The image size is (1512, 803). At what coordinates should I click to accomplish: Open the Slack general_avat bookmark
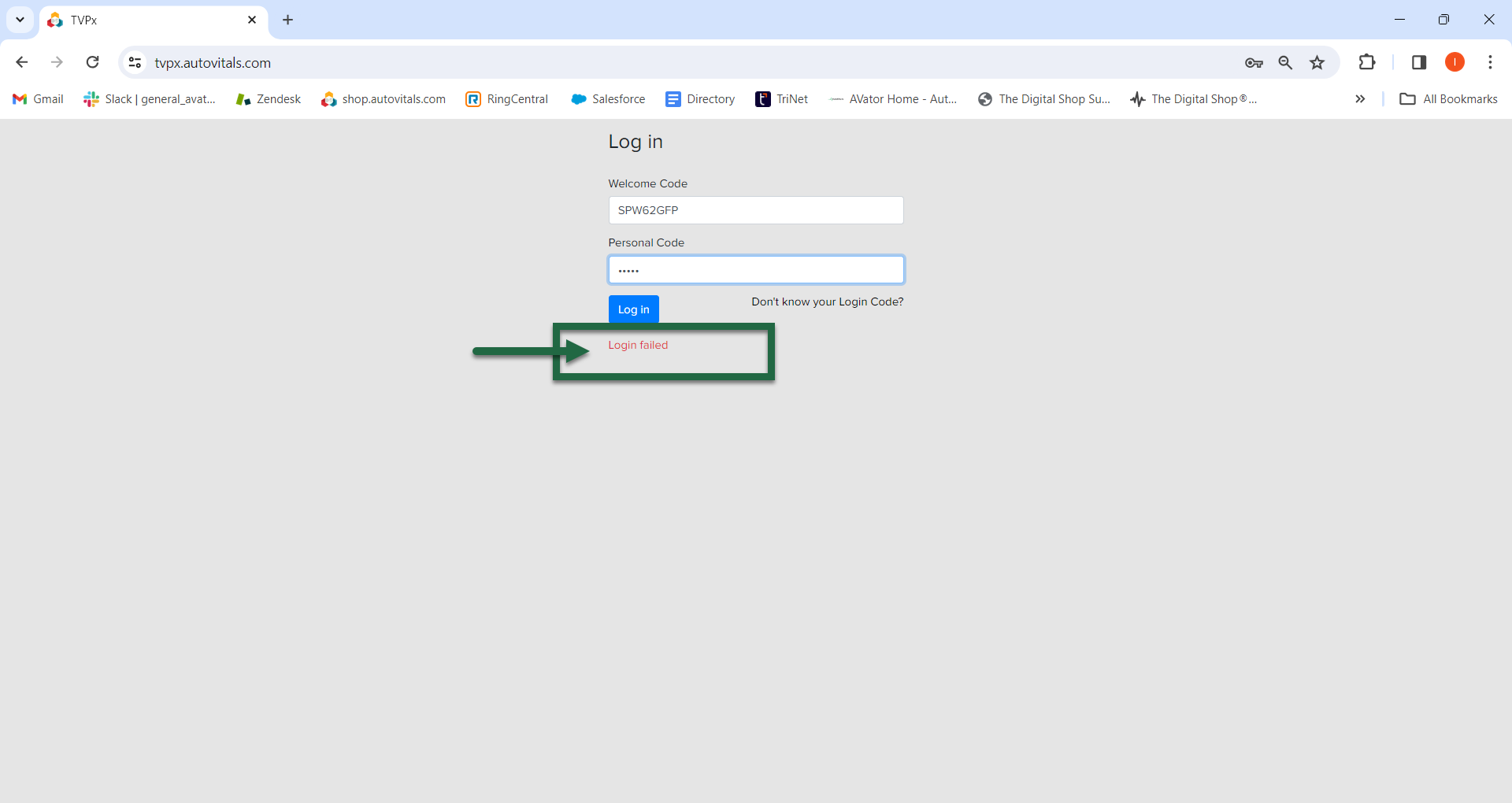[x=150, y=99]
